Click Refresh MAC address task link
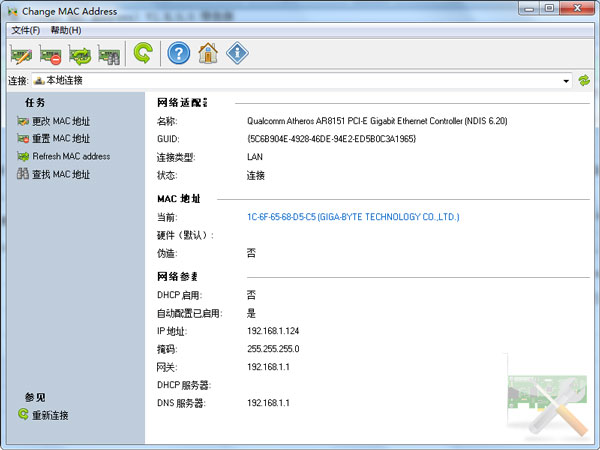Image resolution: width=600 pixels, height=450 pixels. (x=71, y=156)
